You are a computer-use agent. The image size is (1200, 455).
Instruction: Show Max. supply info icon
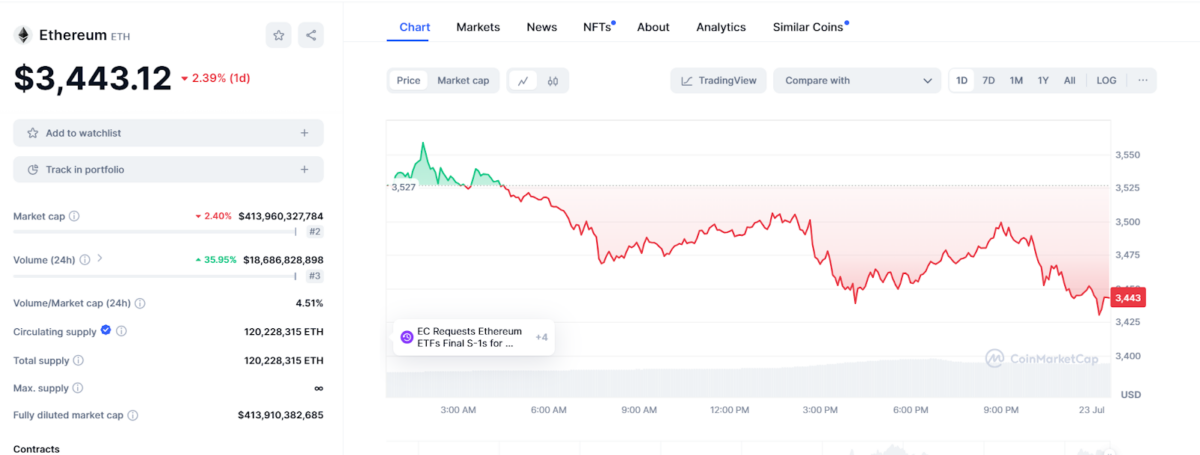(x=78, y=388)
